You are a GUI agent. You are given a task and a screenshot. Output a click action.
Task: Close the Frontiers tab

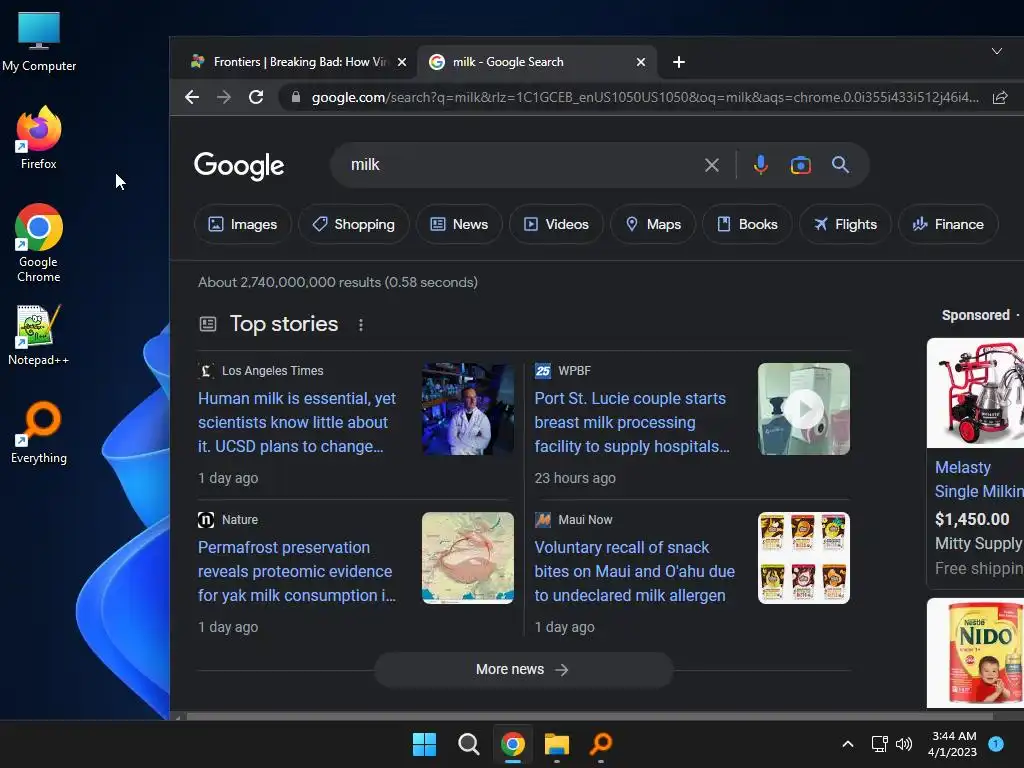tap(402, 62)
